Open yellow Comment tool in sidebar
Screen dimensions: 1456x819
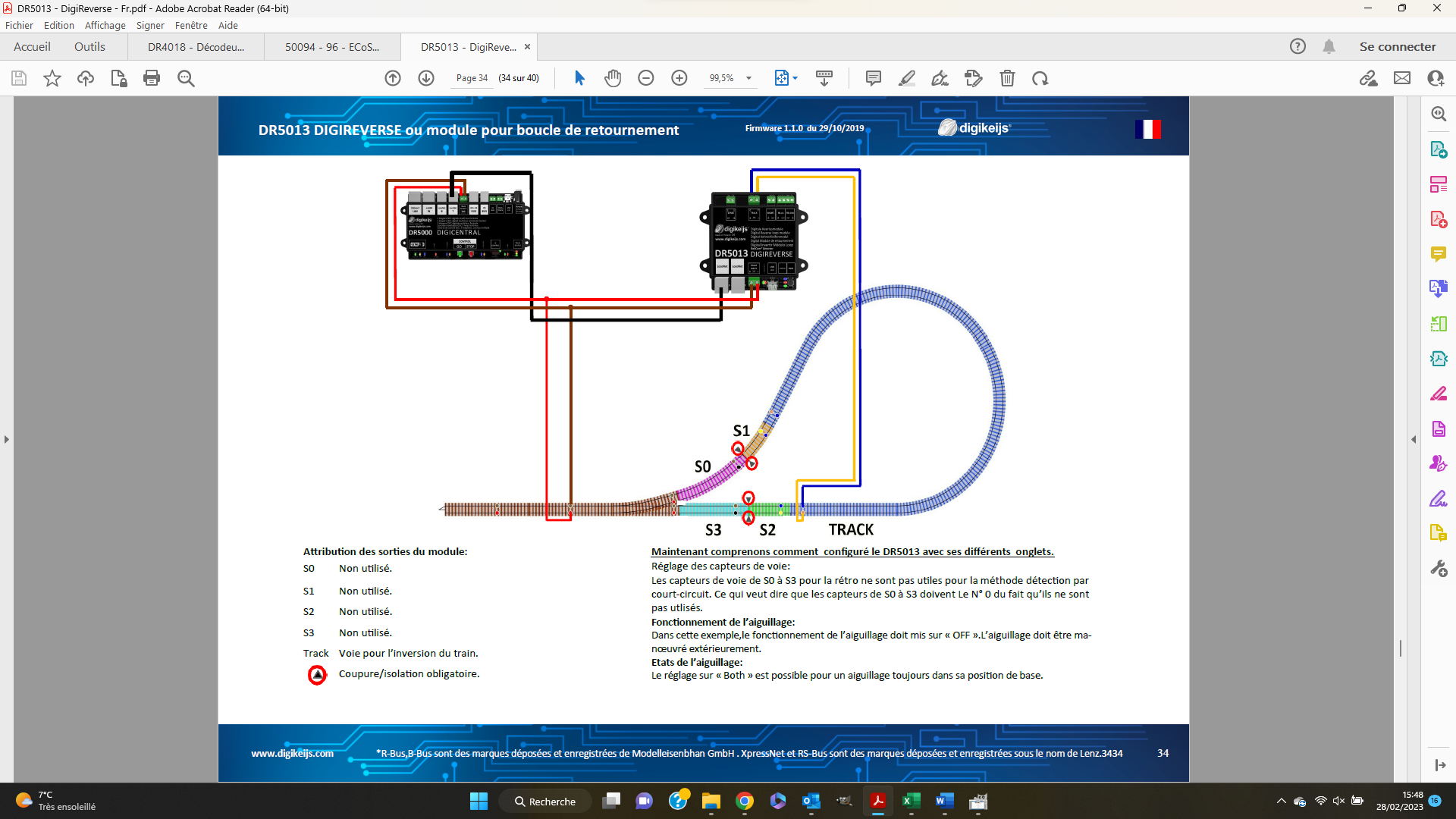click(x=1439, y=254)
